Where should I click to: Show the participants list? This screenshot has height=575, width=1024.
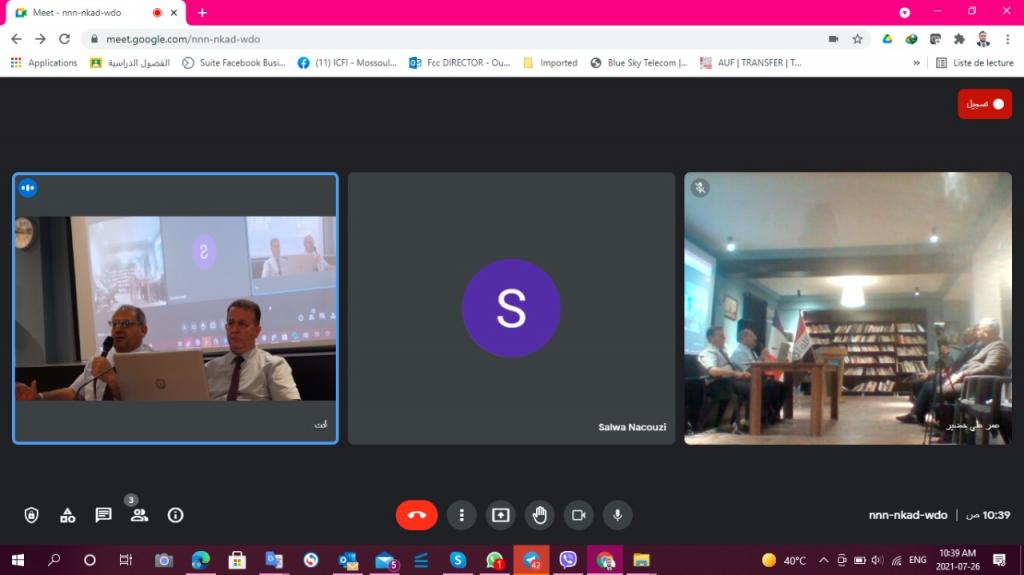139,515
